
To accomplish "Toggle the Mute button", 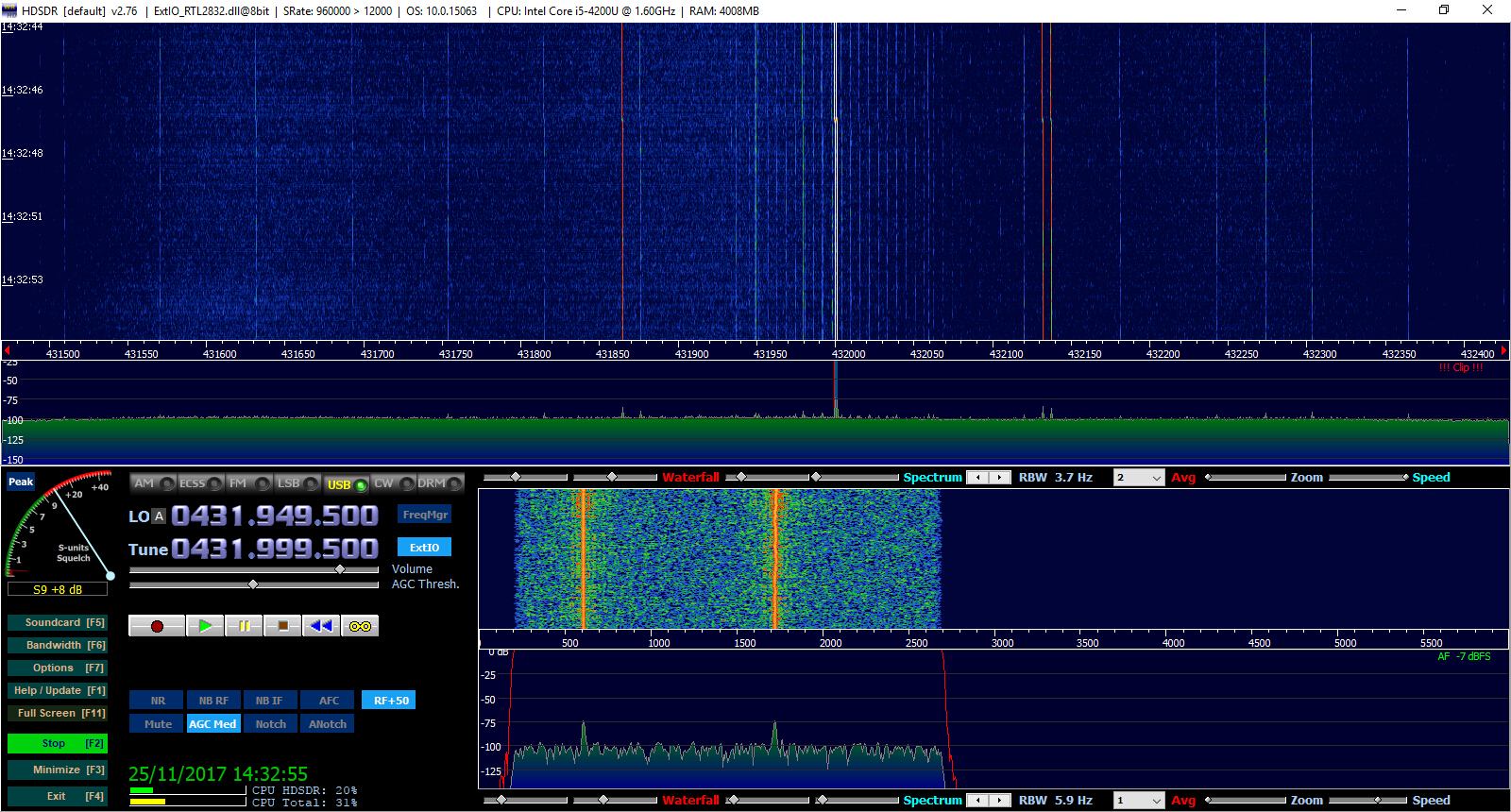I will pyautogui.click(x=158, y=724).
